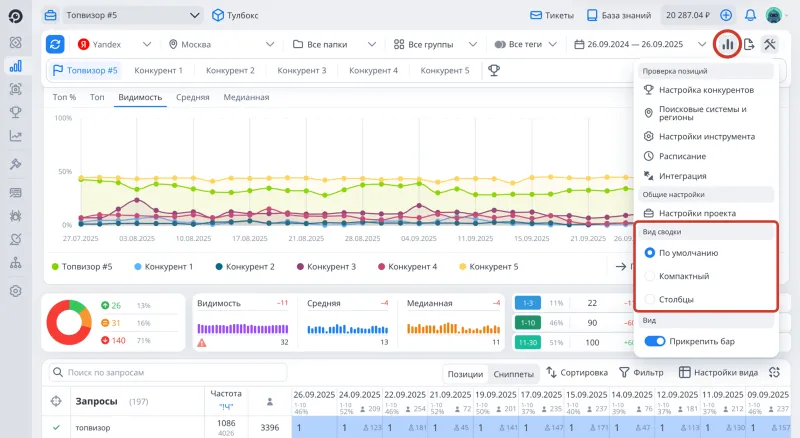Screen dimensions: 800x438
Task: Open the notifications bell icon
Action: click(x=749, y=16)
